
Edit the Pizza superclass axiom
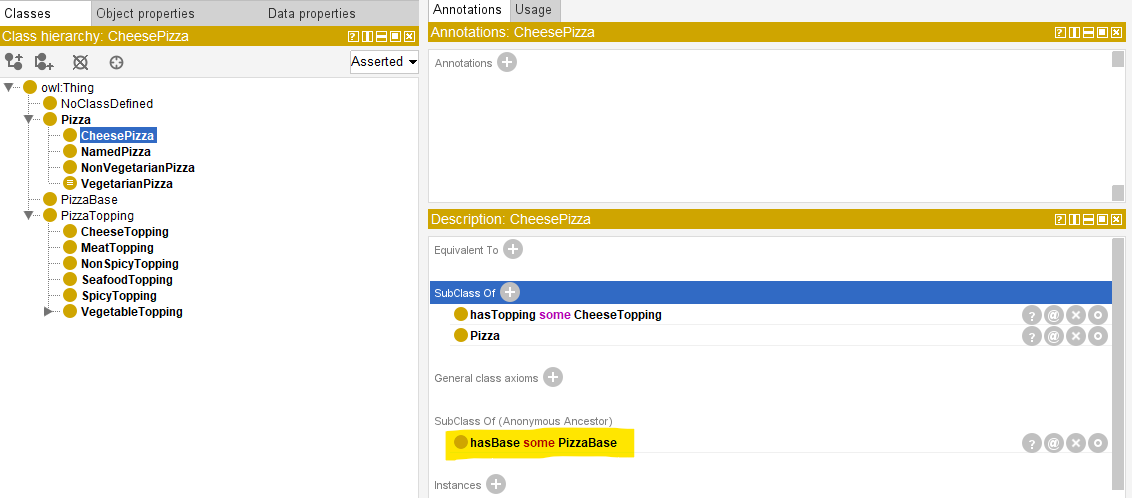(x=1097, y=336)
